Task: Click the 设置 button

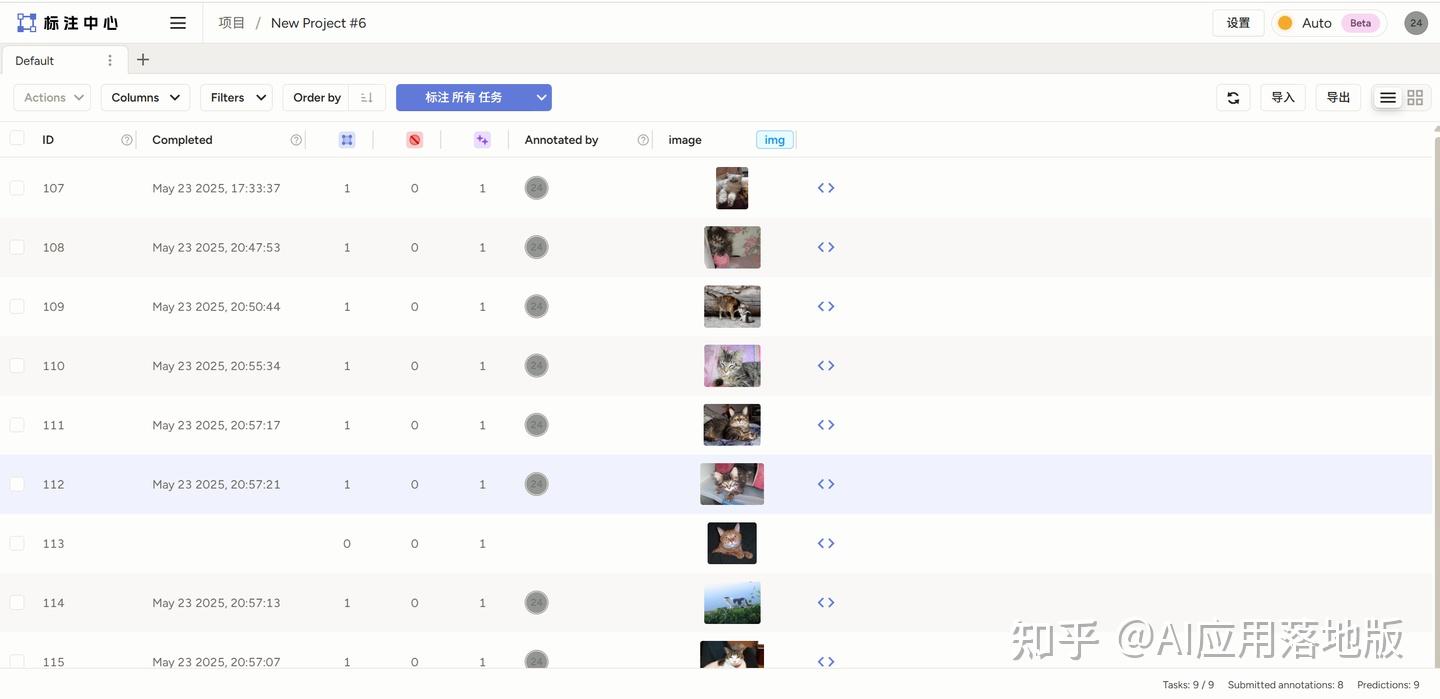Action: coord(1238,23)
